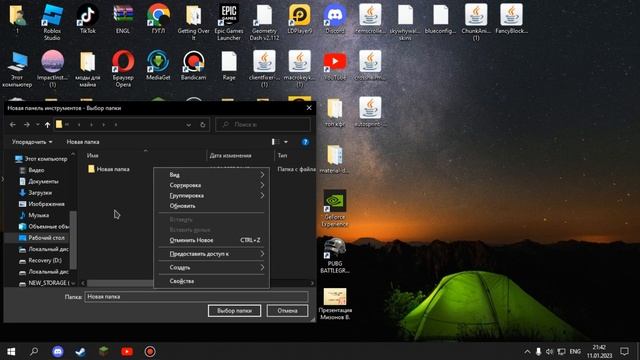The height and width of the screenshot is (360, 640).
Task: Launch Bandicam desktop shortcut
Action: click(x=193, y=65)
